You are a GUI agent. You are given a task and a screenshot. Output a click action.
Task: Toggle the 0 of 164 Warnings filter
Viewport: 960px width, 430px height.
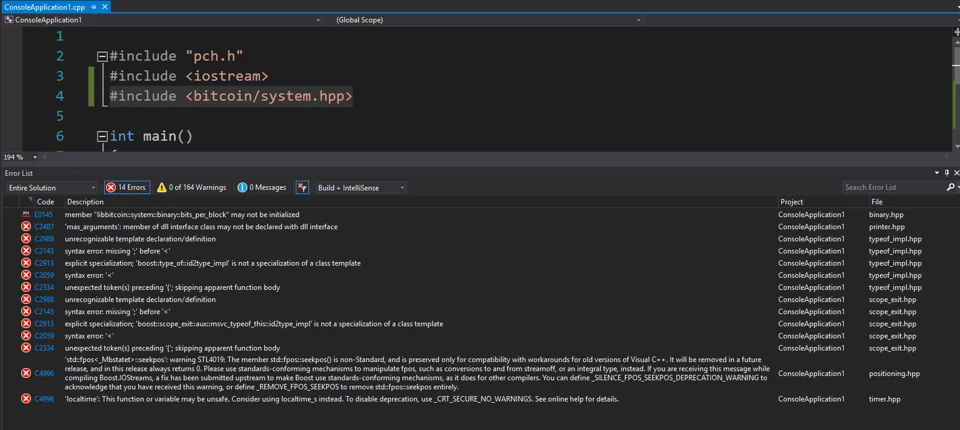pos(191,187)
